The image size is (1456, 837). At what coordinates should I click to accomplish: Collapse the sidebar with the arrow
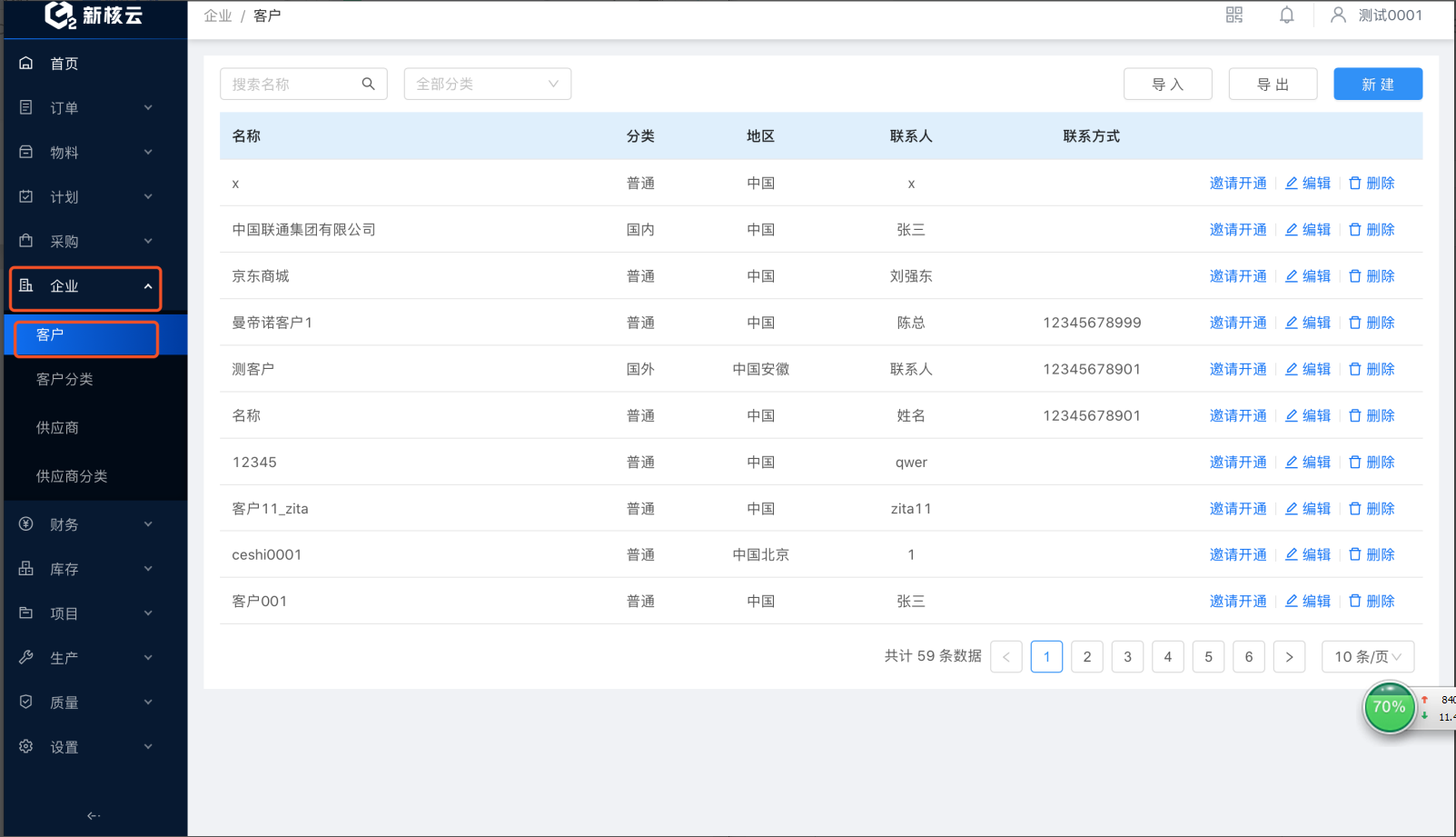point(94,815)
